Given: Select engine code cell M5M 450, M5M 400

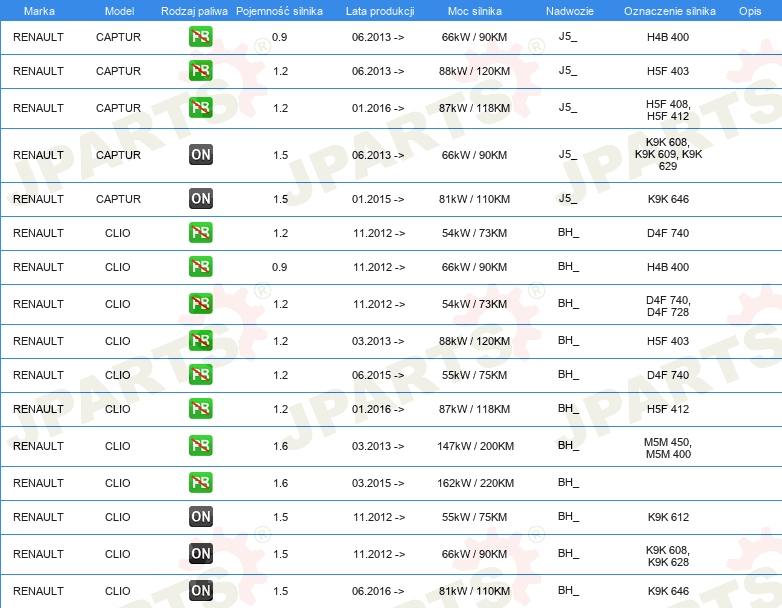Looking at the screenshot, I should coord(668,448).
